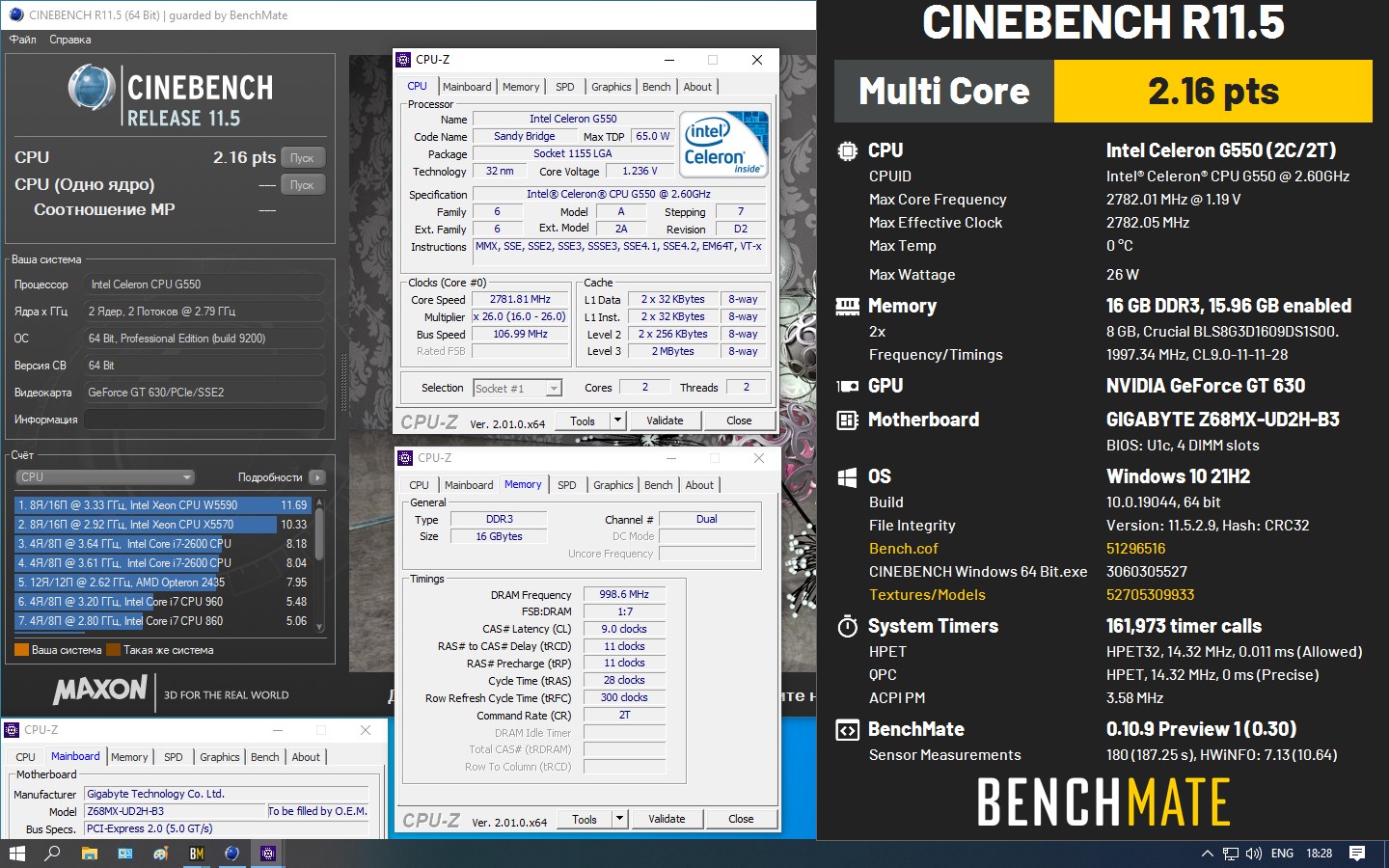Start the CPU (Одно ядро) test button
Screen dimensions: 1389x868
click(x=302, y=184)
